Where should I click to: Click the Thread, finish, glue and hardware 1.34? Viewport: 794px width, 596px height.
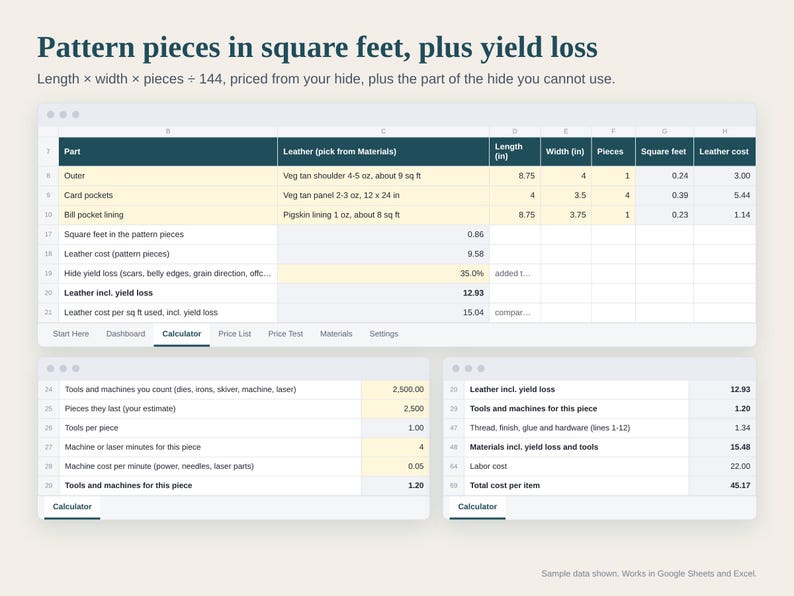722,428
